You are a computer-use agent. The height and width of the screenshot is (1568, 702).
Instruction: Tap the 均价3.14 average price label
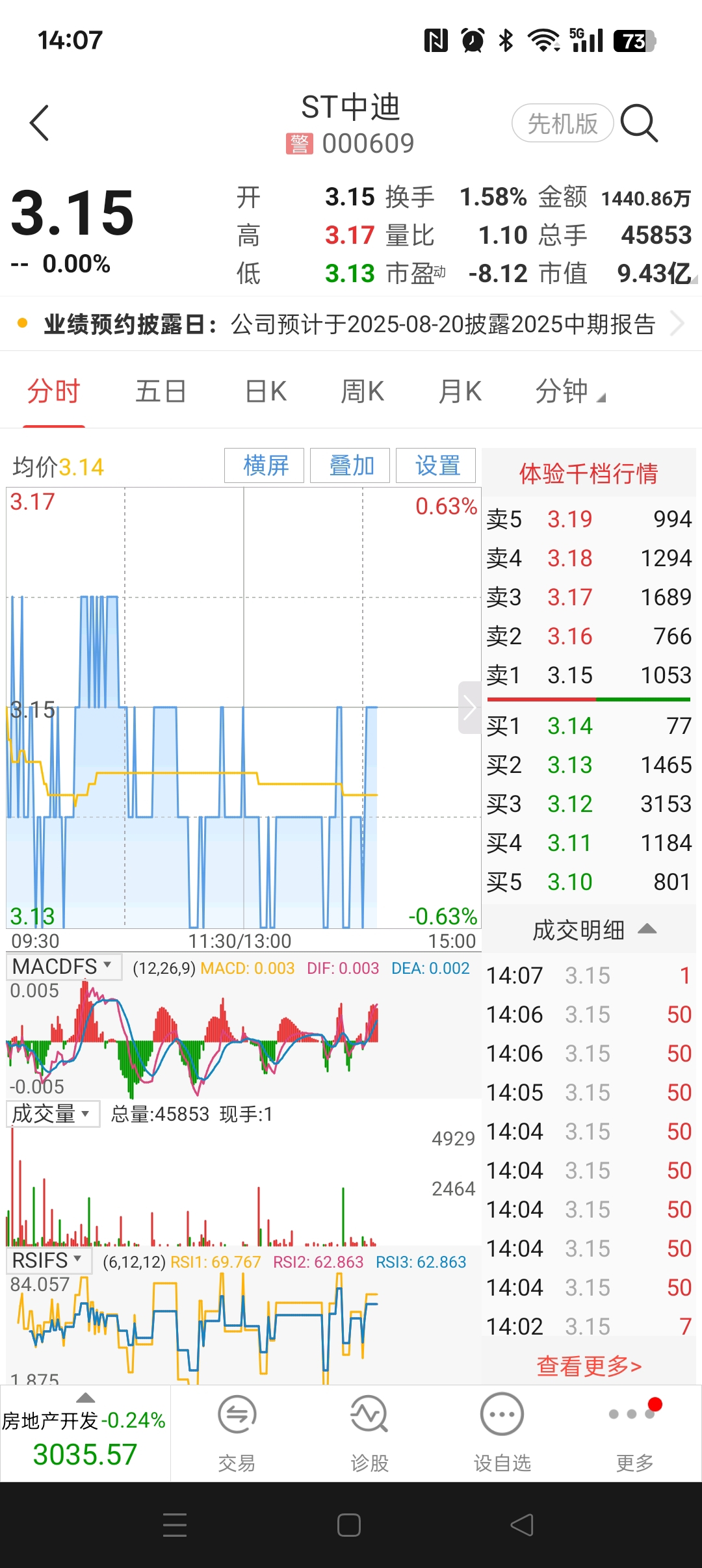coord(58,467)
